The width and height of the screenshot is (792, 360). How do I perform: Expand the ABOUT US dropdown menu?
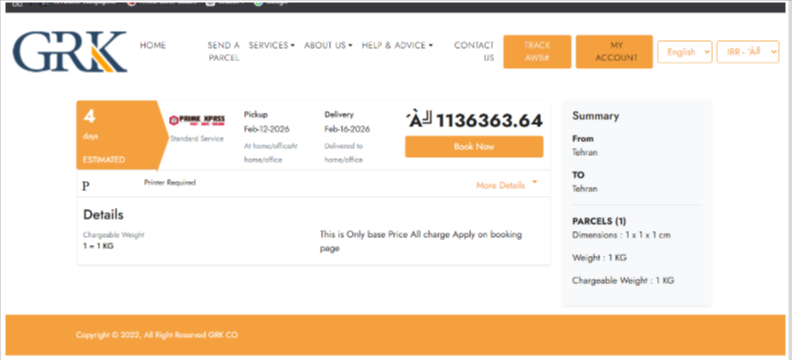coord(328,45)
